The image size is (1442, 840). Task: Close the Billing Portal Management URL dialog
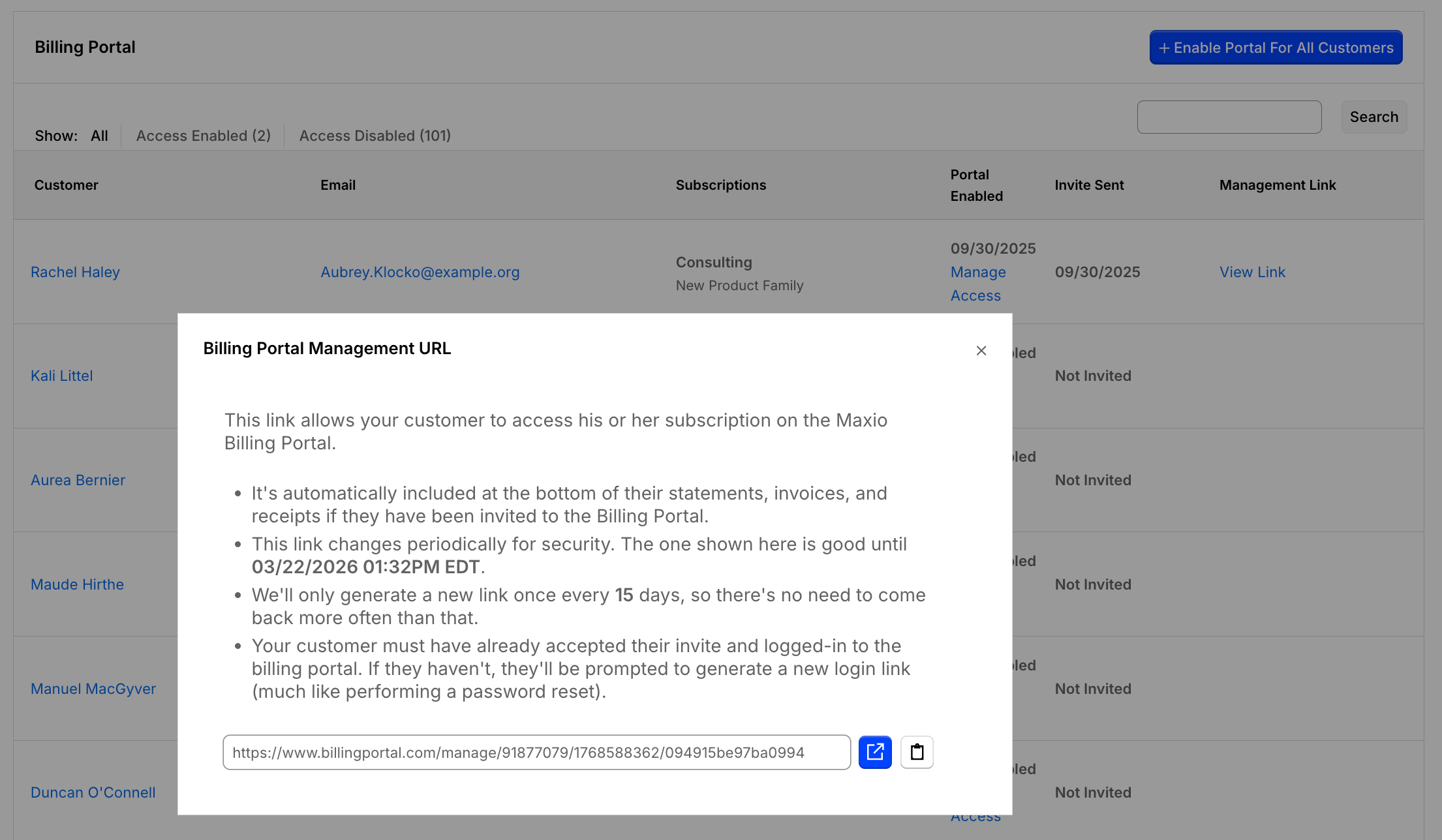pos(981,350)
